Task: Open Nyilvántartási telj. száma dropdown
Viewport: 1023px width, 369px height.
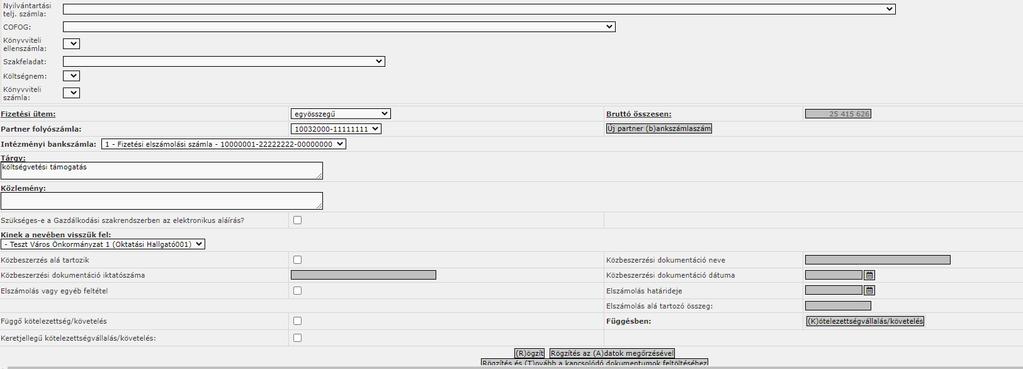Action: pyautogui.click(x=479, y=9)
